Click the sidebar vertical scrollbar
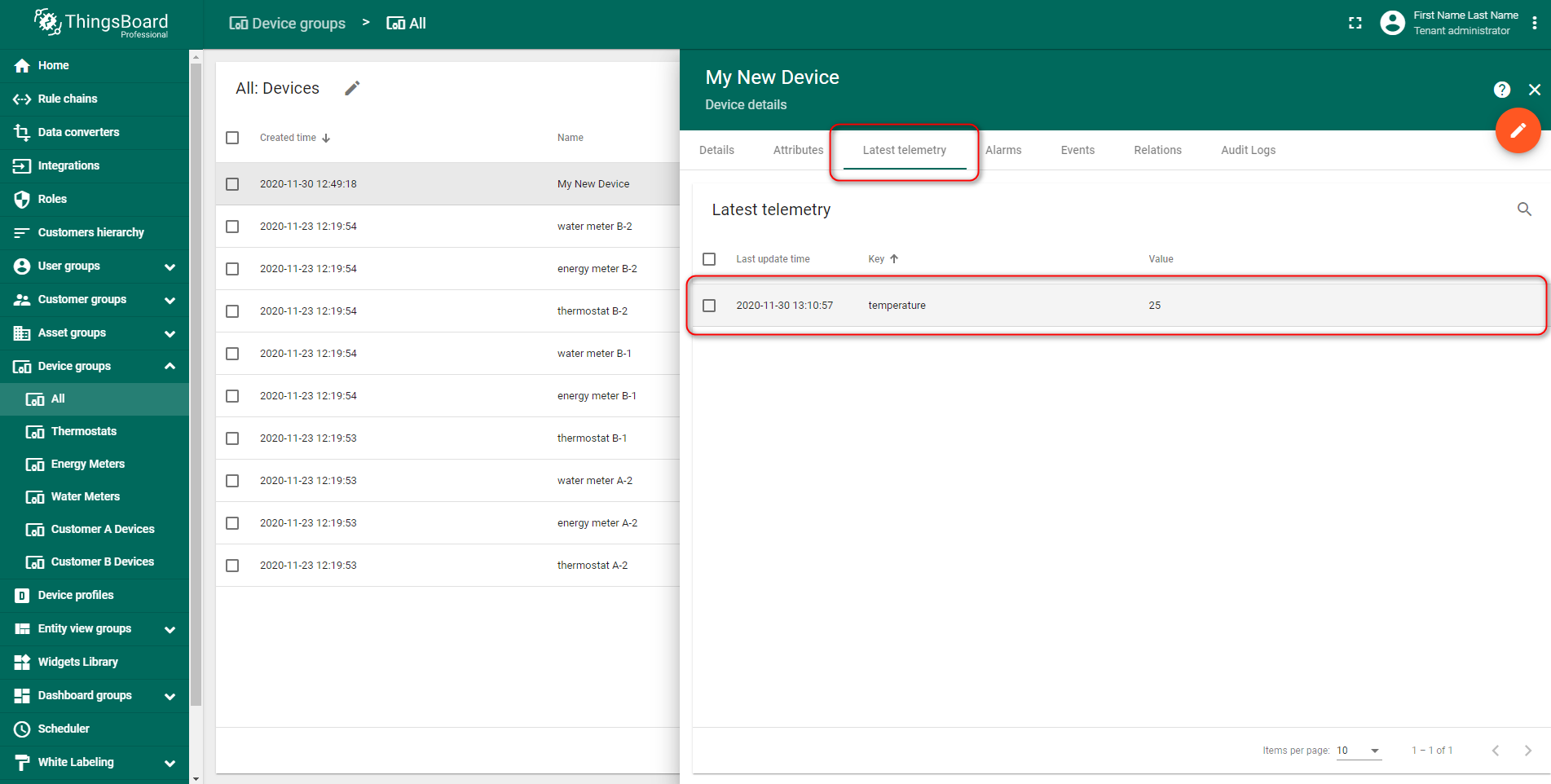The image size is (1551, 784). click(x=196, y=383)
